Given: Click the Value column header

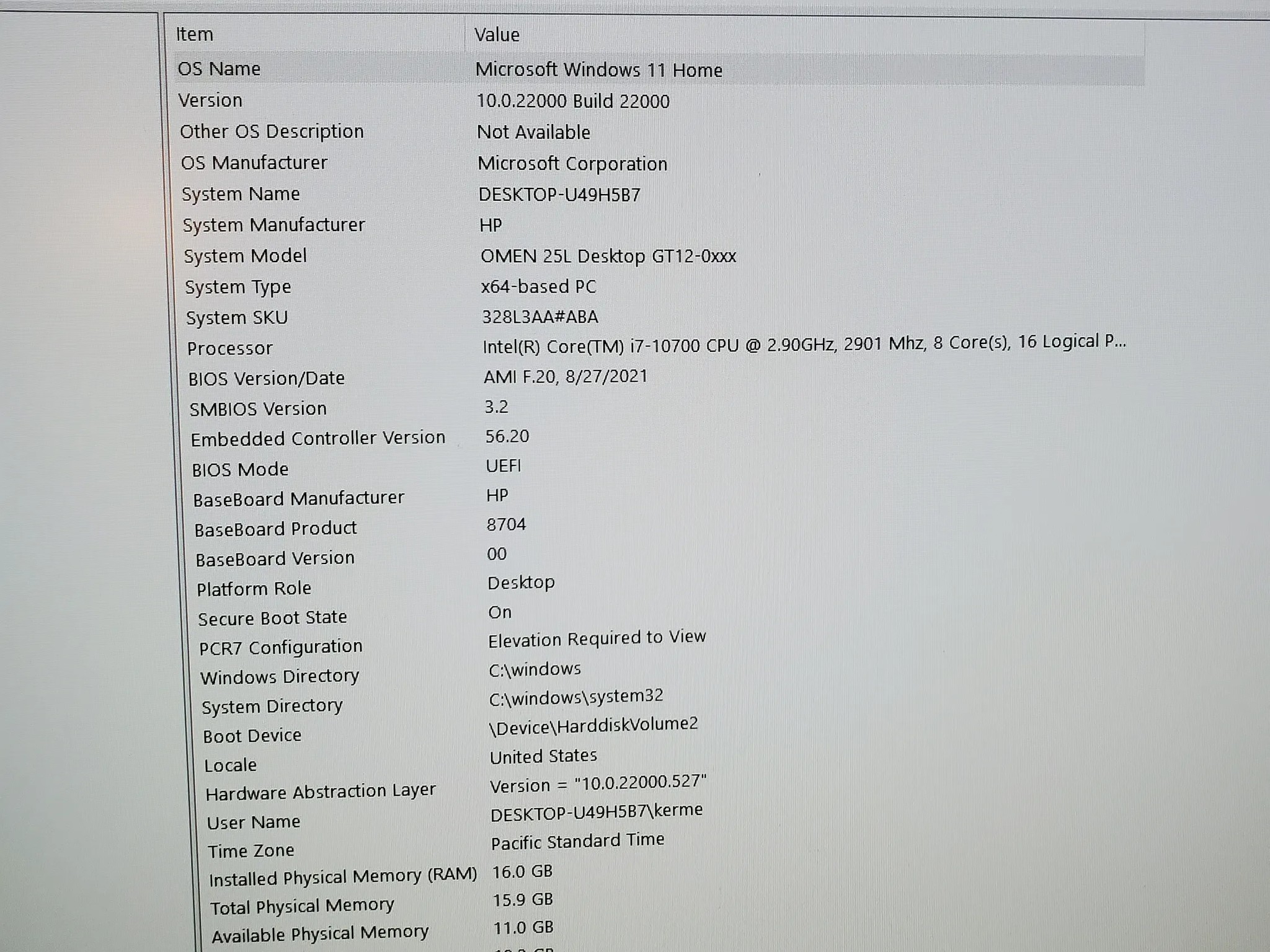Looking at the screenshot, I should tap(496, 35).
